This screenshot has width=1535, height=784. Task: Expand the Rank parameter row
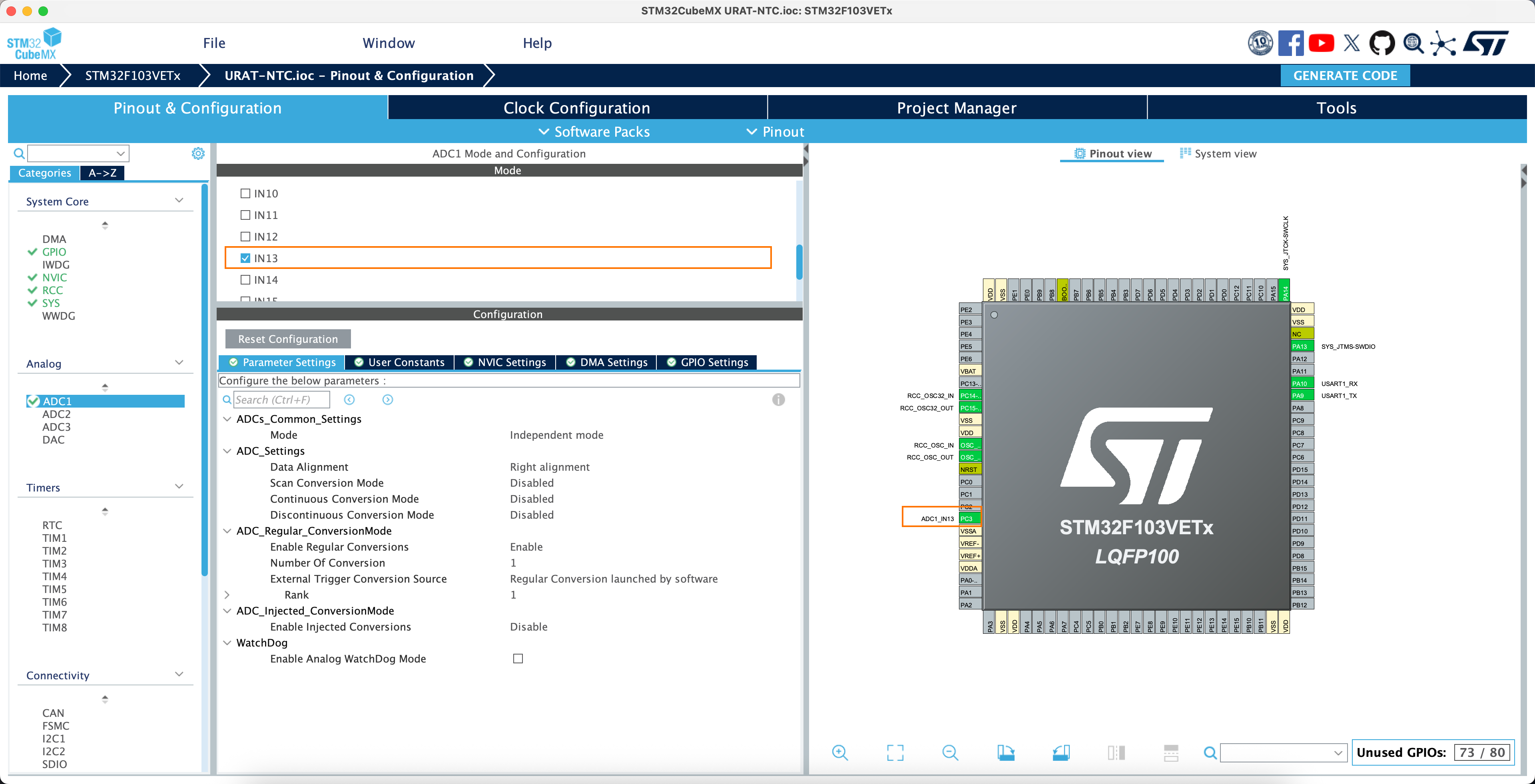pos(227,595)
